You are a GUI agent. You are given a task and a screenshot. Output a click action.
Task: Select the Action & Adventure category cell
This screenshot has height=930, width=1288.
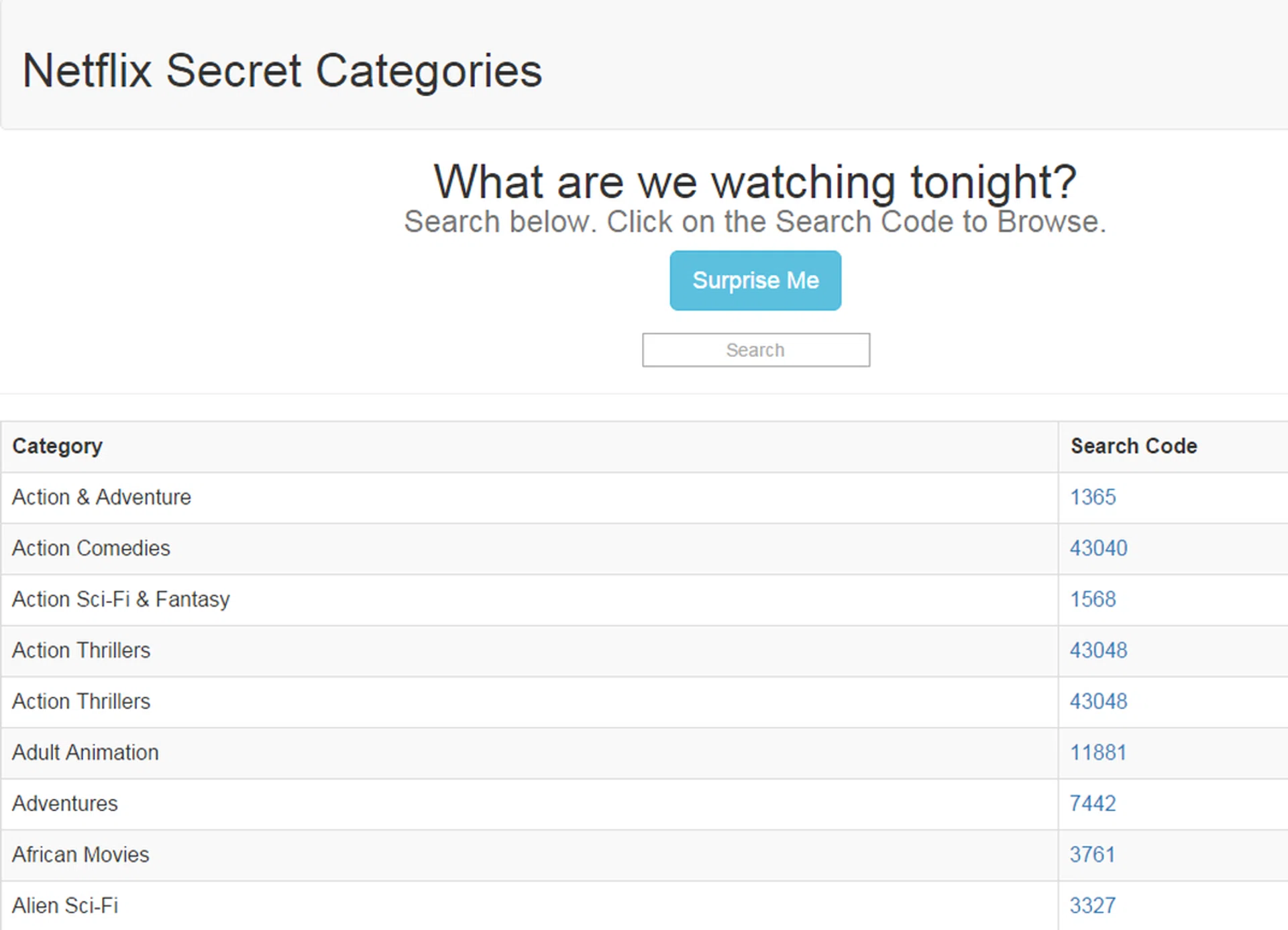(101, 497)
